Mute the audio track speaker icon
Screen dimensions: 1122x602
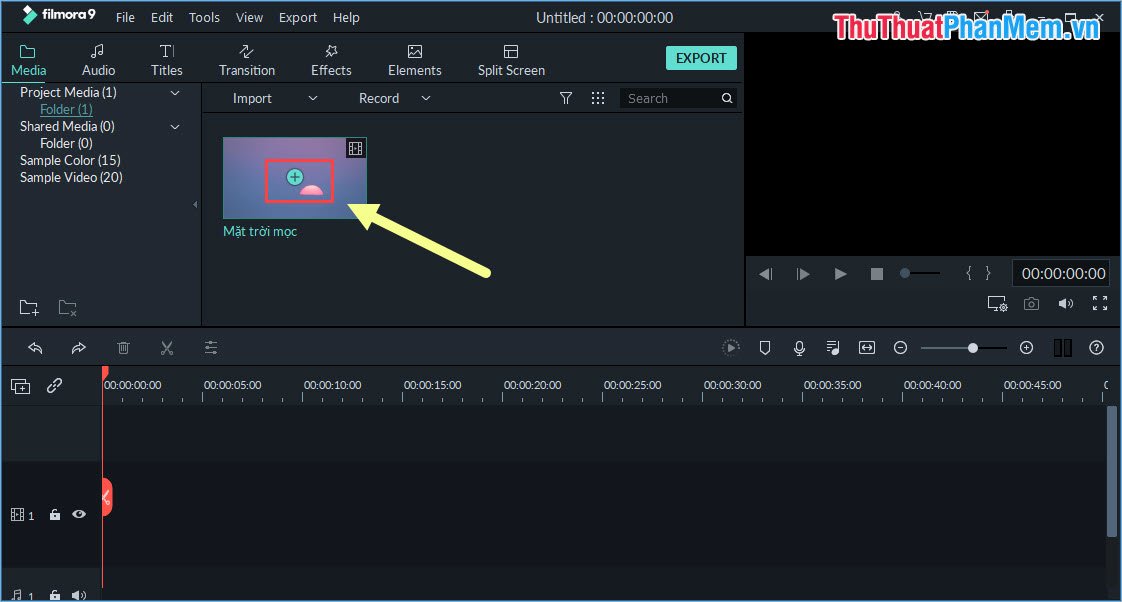click(79, 594)
